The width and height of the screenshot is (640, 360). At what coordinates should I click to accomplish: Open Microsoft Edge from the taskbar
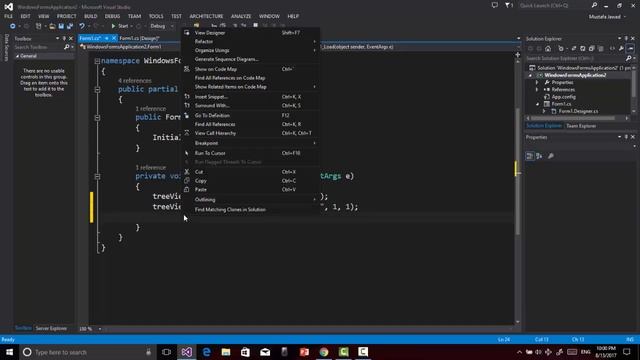click(206, 352)
